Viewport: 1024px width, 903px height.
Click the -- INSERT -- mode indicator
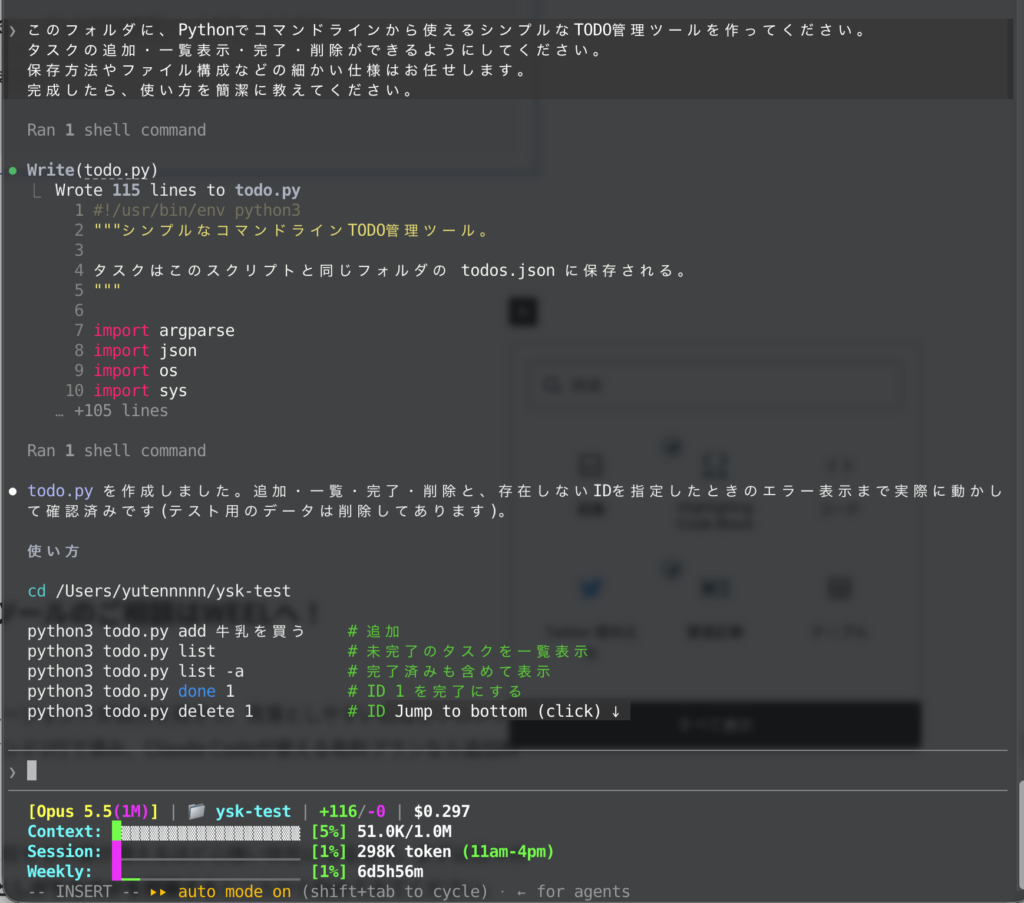[84, 892]
